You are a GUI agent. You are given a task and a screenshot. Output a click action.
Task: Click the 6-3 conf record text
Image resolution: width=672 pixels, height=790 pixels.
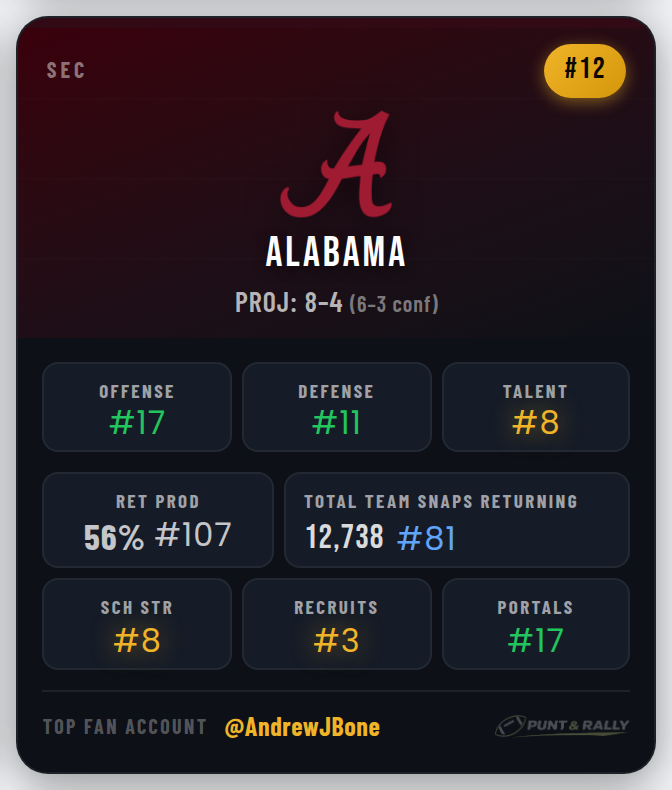394,303
